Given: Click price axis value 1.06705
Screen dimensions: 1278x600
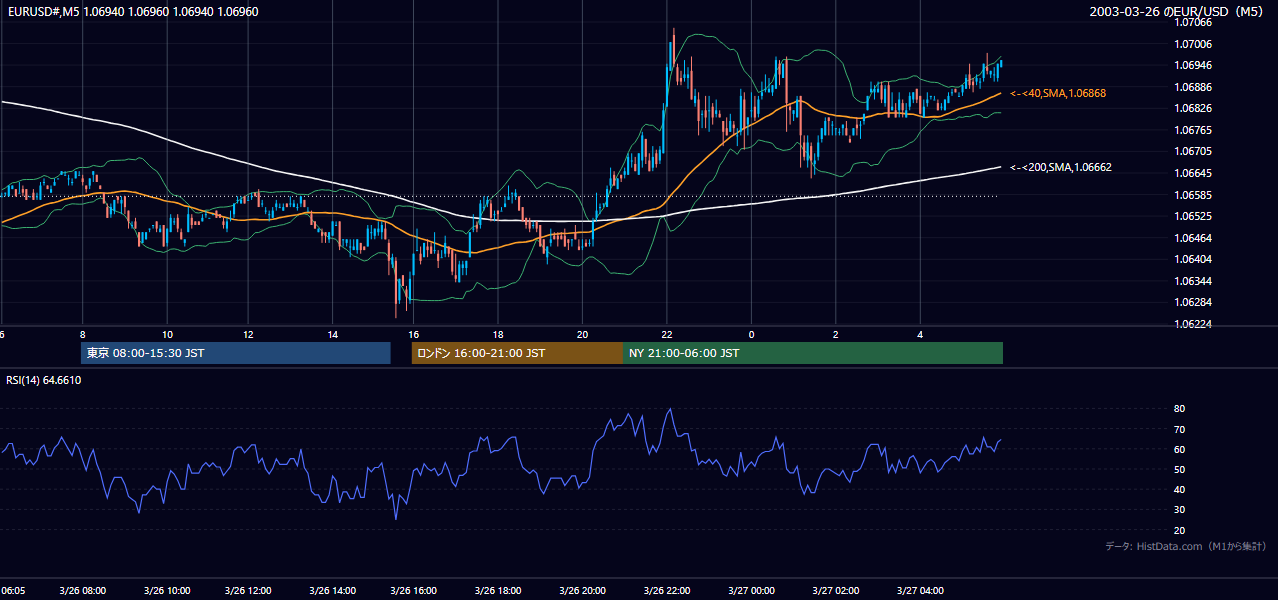Looking at the screenshot, I should (1192, 151).
